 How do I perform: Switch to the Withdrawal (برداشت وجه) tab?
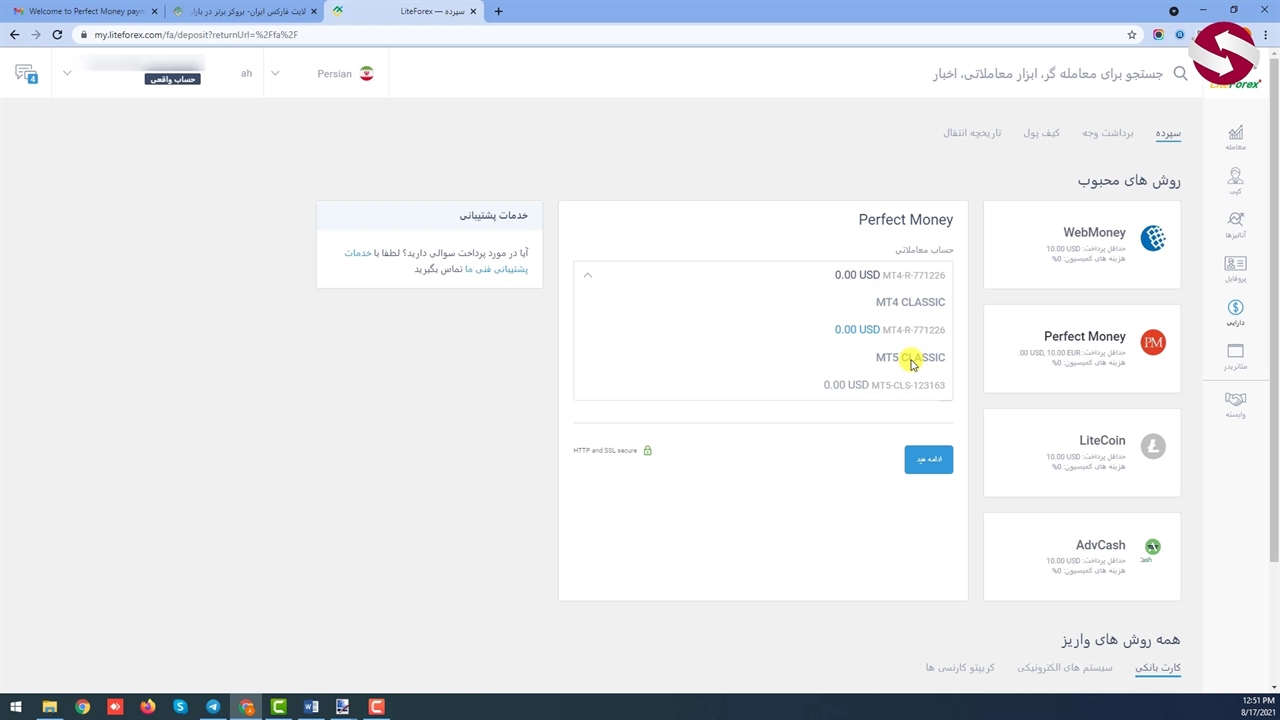(x=1107, y=133)
